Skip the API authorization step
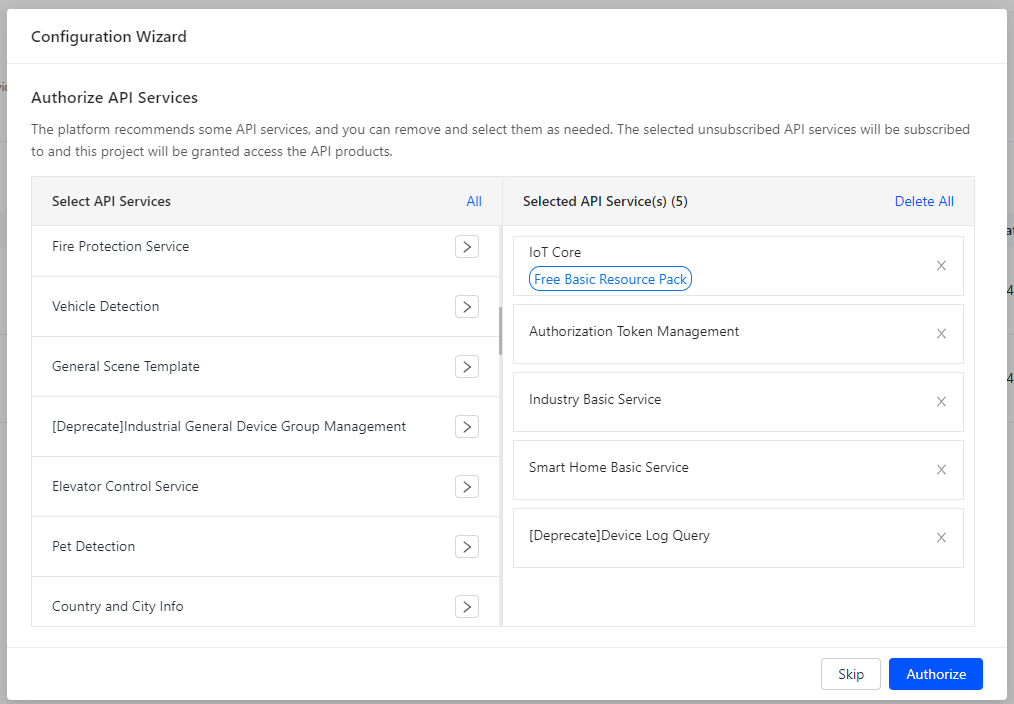Image resolution: width=1014 pixels, height=704 pixels. [851, 674]
